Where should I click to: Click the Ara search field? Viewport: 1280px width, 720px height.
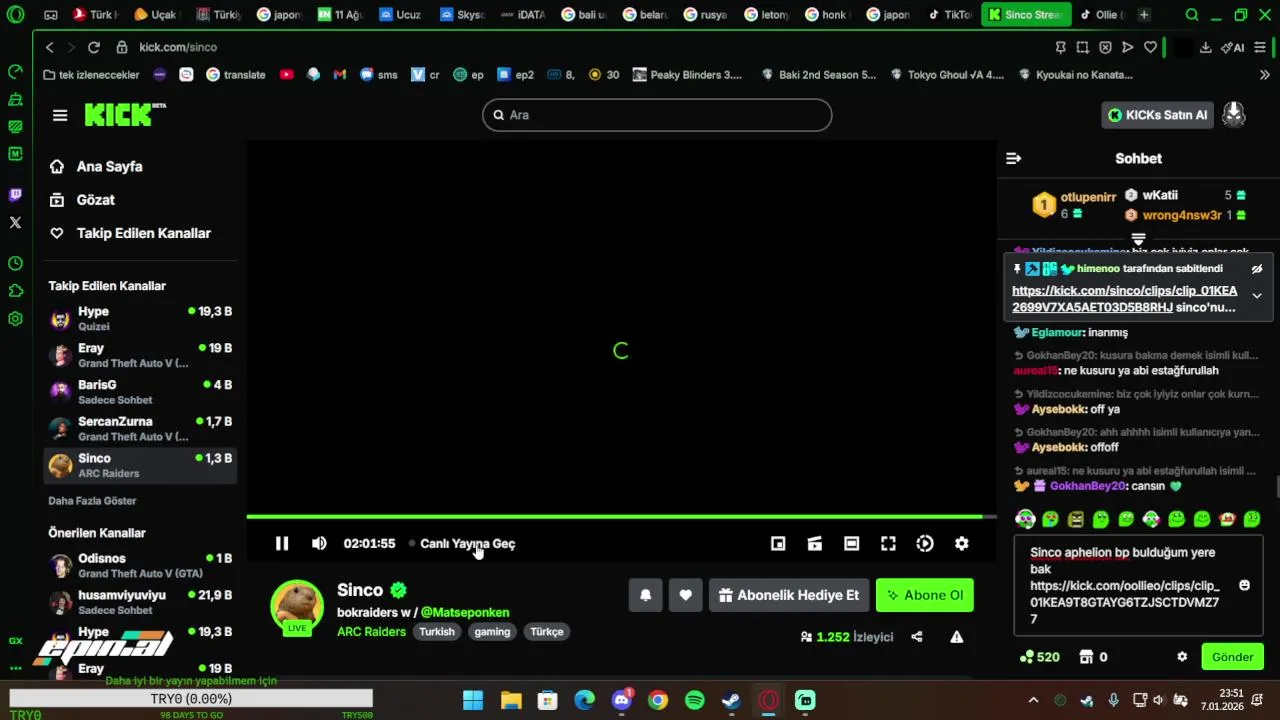click(657, 115)
